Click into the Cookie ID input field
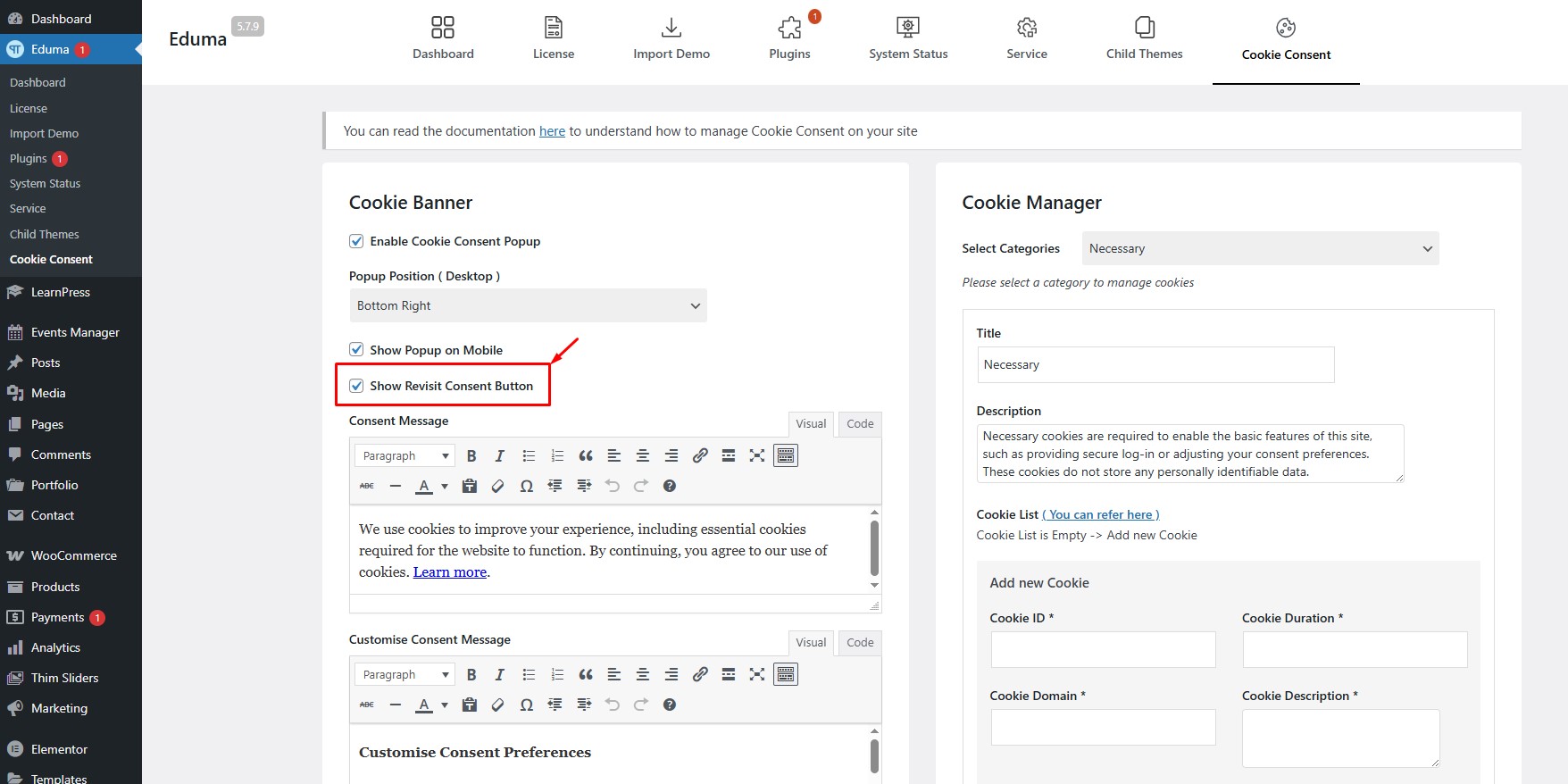 (1103, 650)
